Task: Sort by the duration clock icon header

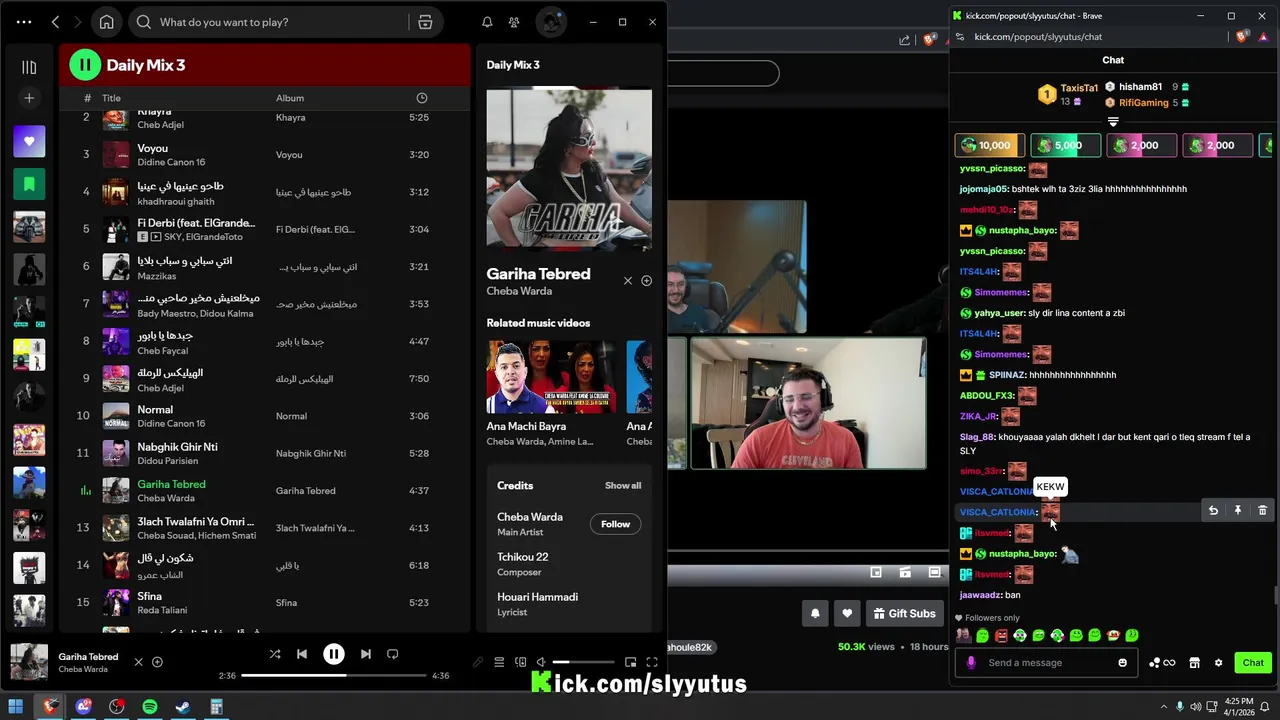Action: coord(422,98)
